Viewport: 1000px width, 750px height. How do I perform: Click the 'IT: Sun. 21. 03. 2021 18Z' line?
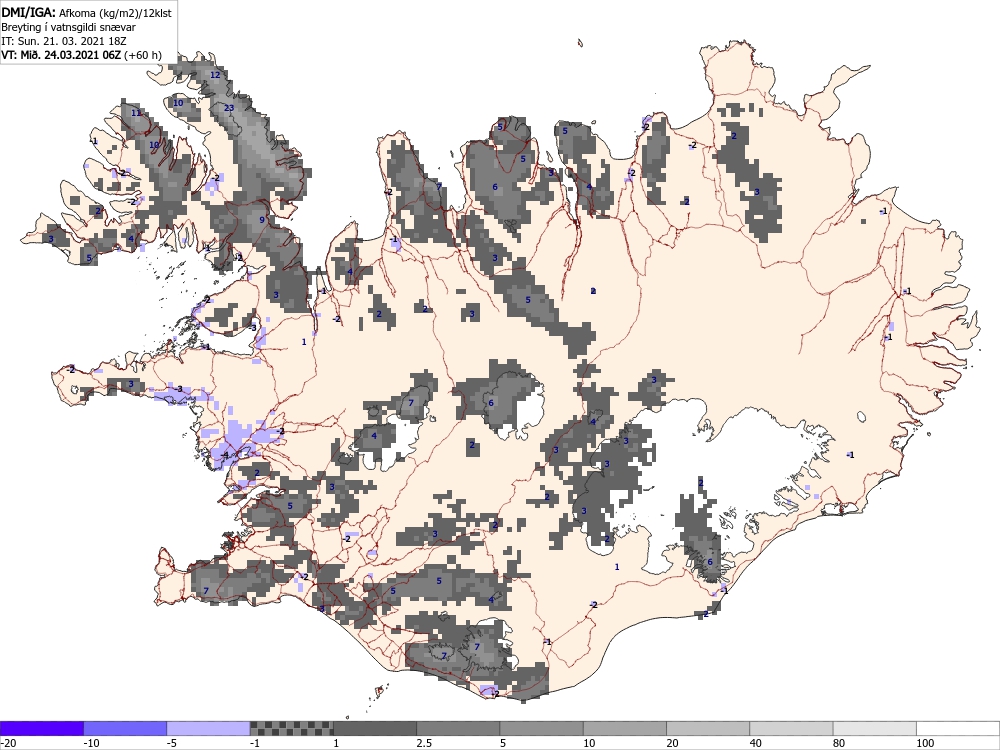click(64, 41)
